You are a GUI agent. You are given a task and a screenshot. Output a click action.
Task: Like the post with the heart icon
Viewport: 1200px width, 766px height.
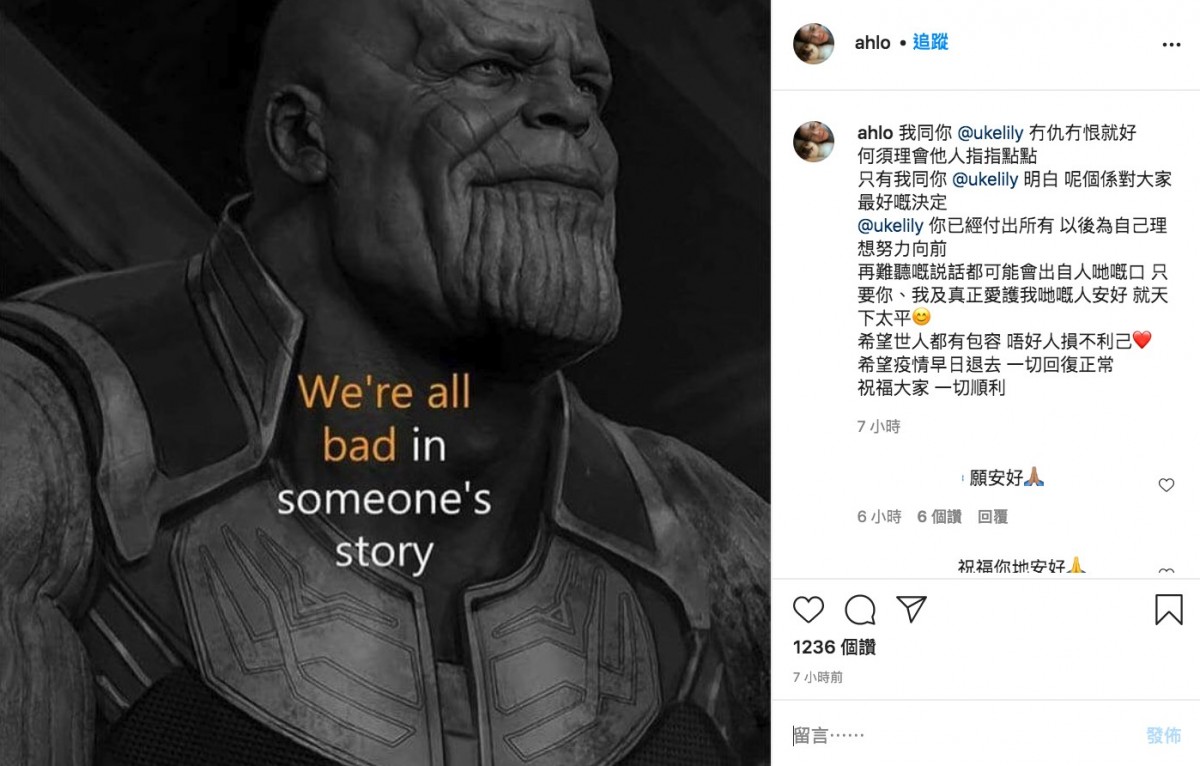(808, 609)
